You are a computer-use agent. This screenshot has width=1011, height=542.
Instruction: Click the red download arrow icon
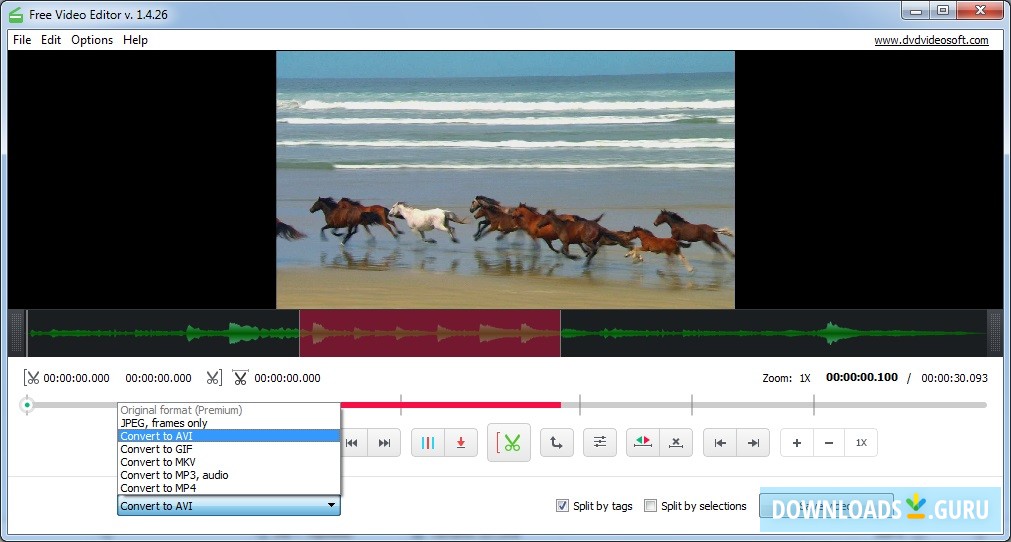461,443
